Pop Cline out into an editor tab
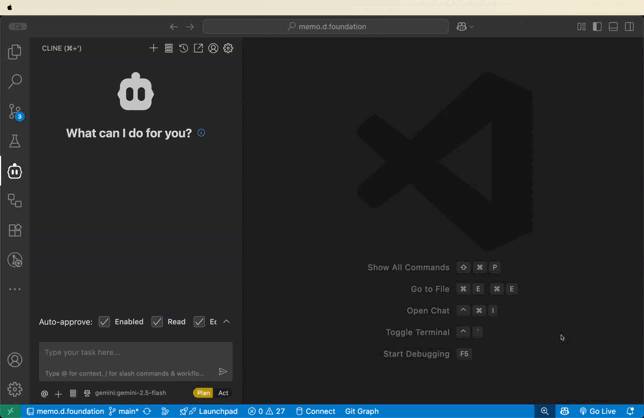This screenshot has width=644, height=418. (x=198, y=48)
